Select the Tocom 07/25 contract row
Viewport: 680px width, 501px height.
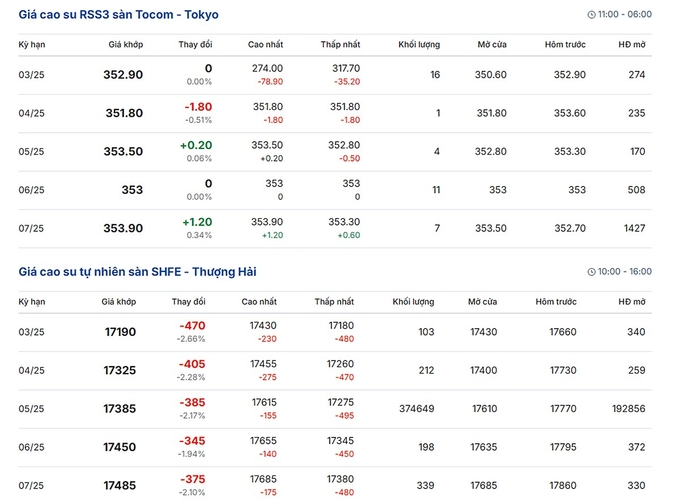coord(335,229)
